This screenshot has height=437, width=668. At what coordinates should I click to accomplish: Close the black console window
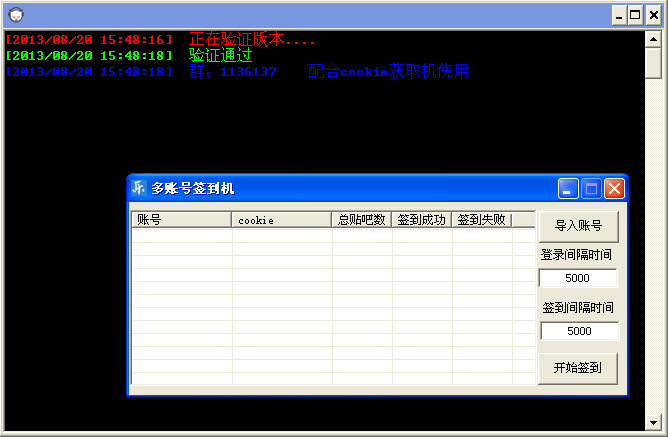tap(654, 16)
